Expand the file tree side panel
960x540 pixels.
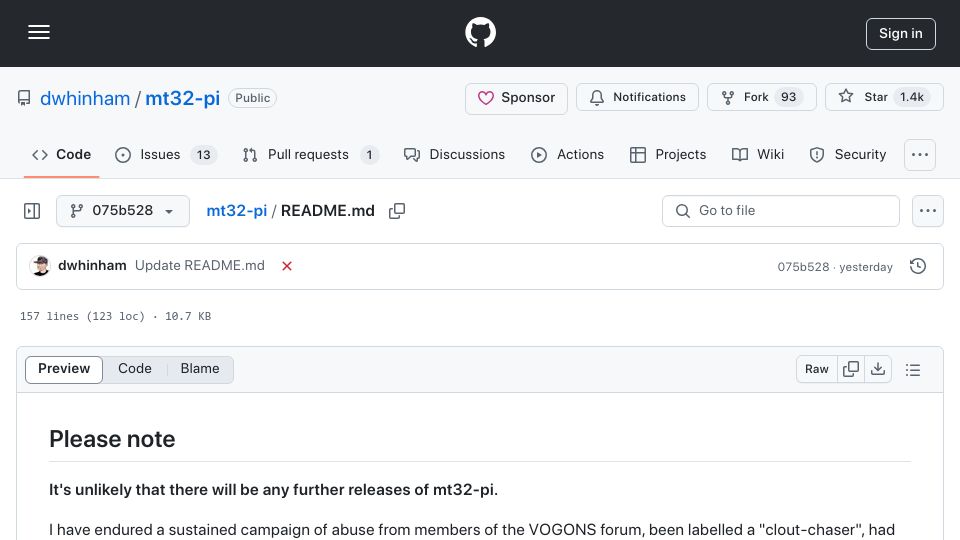[x=32, y=211]
